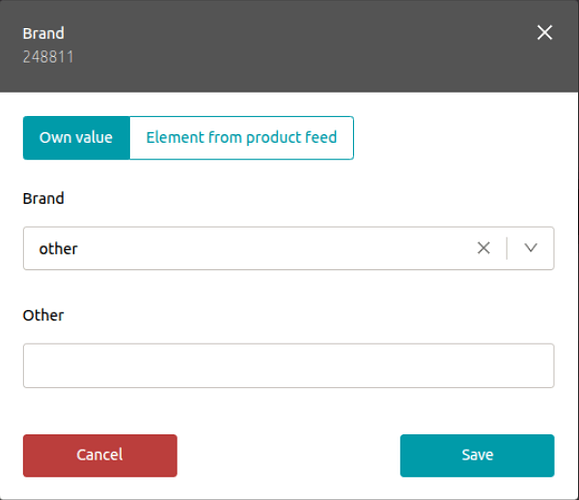
Task: Dismiss the dialog using the header X
Action: coord(544,32)
